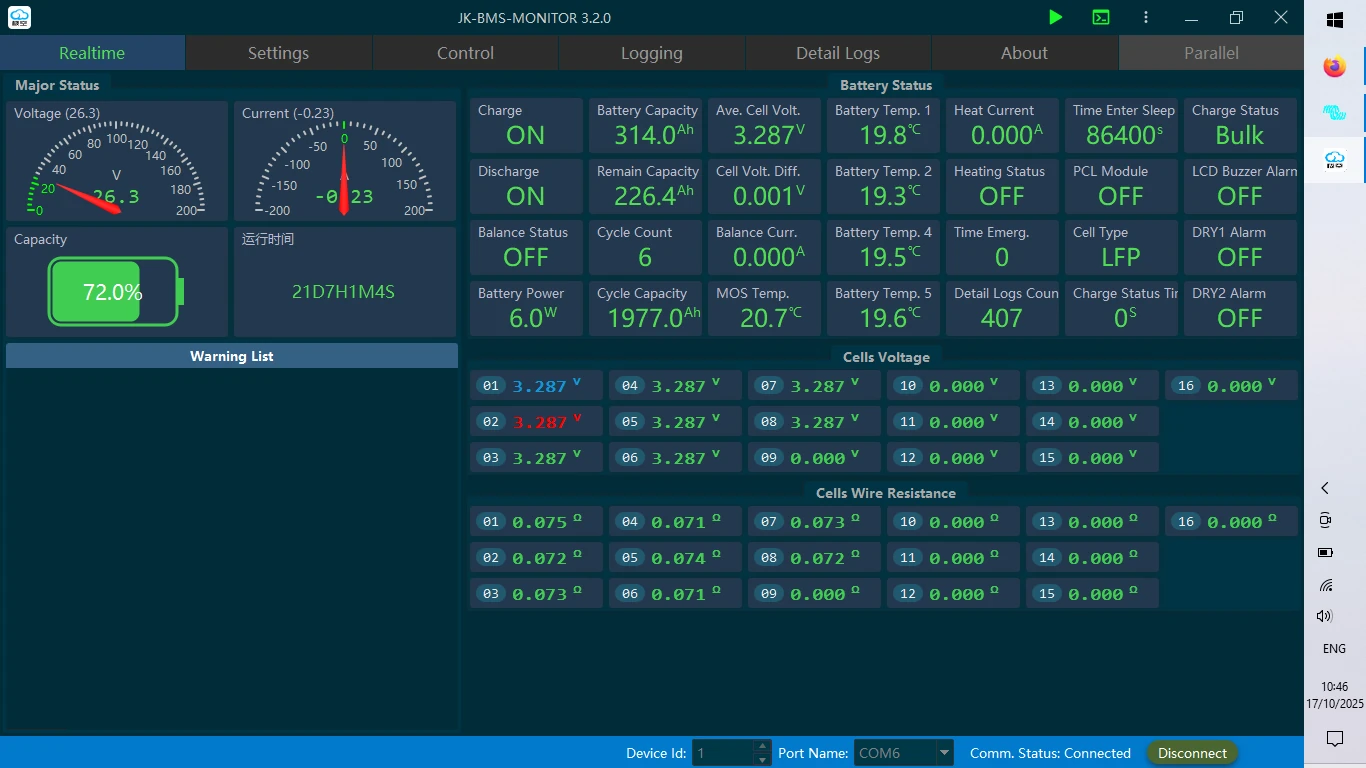1366x768 pixels.
Task: Click the Warning List header
Action: tap(232, 356)
